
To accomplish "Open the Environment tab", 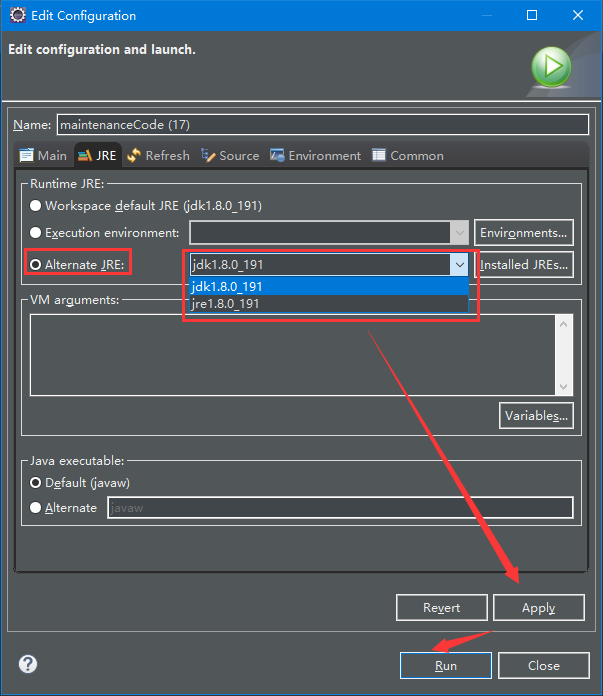I will 316,155.
